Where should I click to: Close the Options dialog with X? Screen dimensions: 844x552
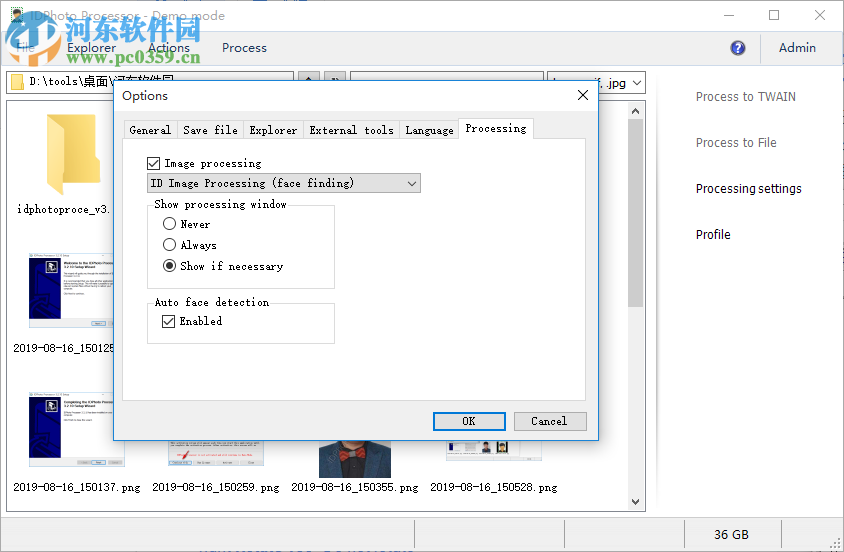point(582,95)
